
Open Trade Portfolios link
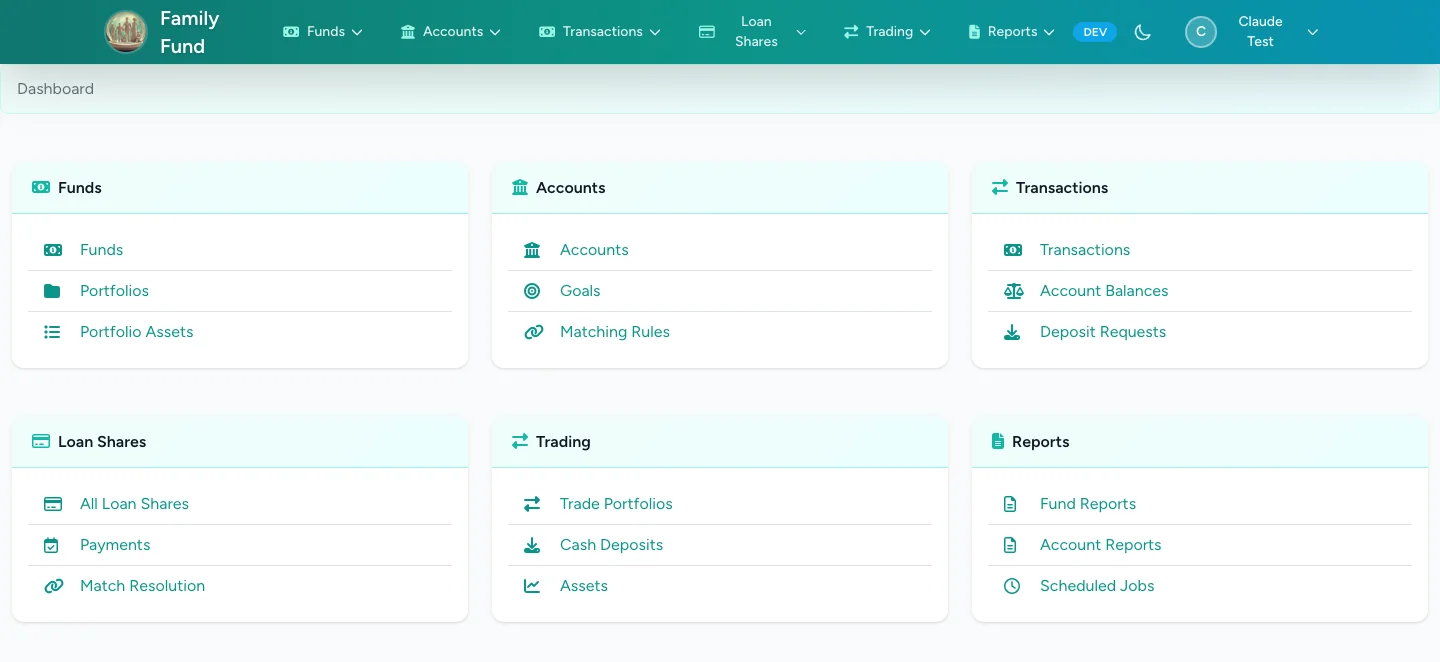coord(616,504)
